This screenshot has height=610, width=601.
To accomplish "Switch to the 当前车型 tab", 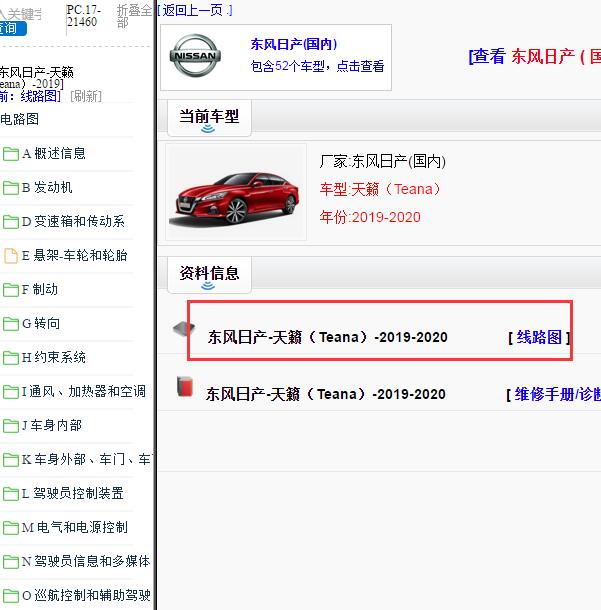I will (209, 118).
